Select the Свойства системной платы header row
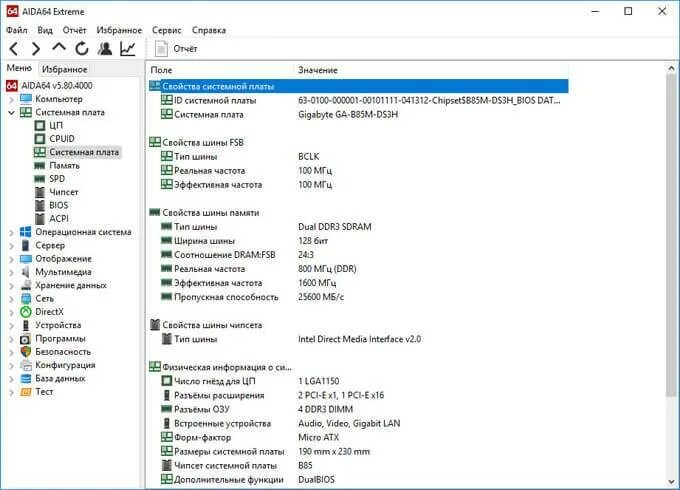680x490 pixels. pyautogui.click(x=358, y=86)
